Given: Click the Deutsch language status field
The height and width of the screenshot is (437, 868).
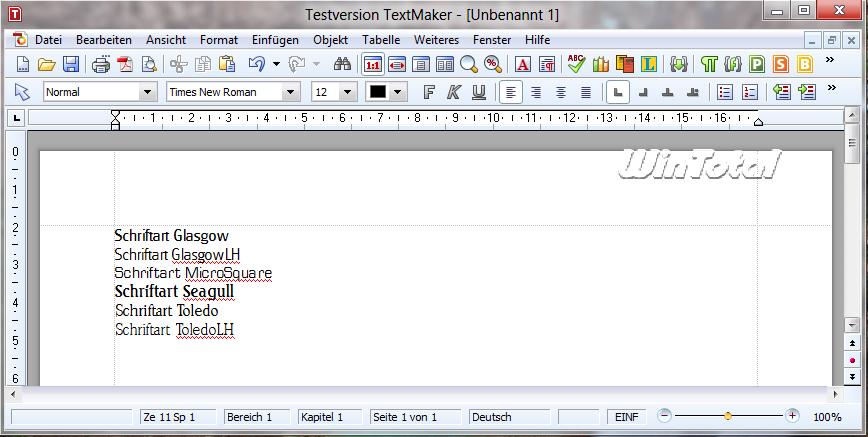Looking at the screenshot, I should [x=509, y=417].
